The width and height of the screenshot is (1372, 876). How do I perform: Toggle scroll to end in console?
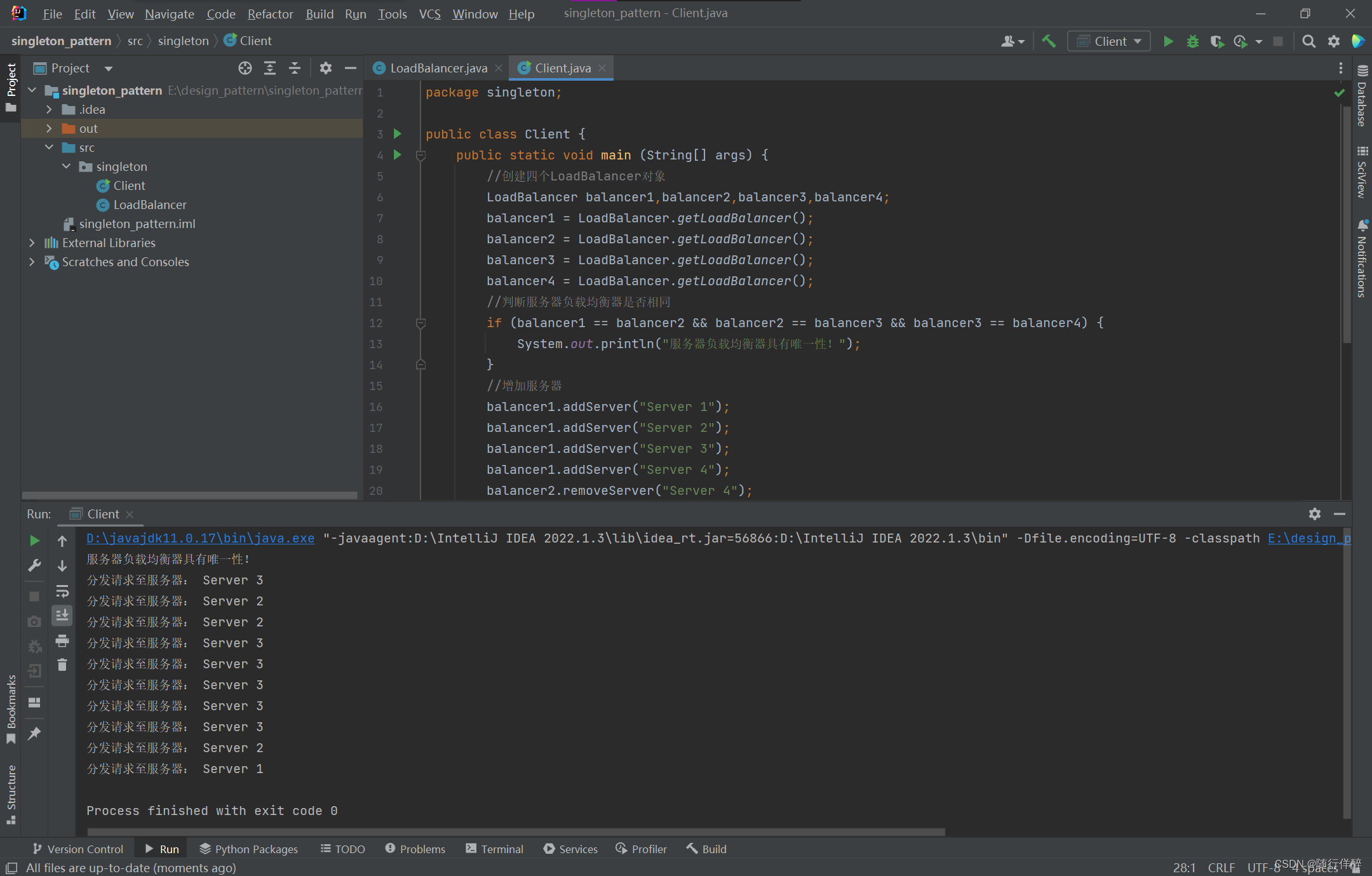pos(62,616)
